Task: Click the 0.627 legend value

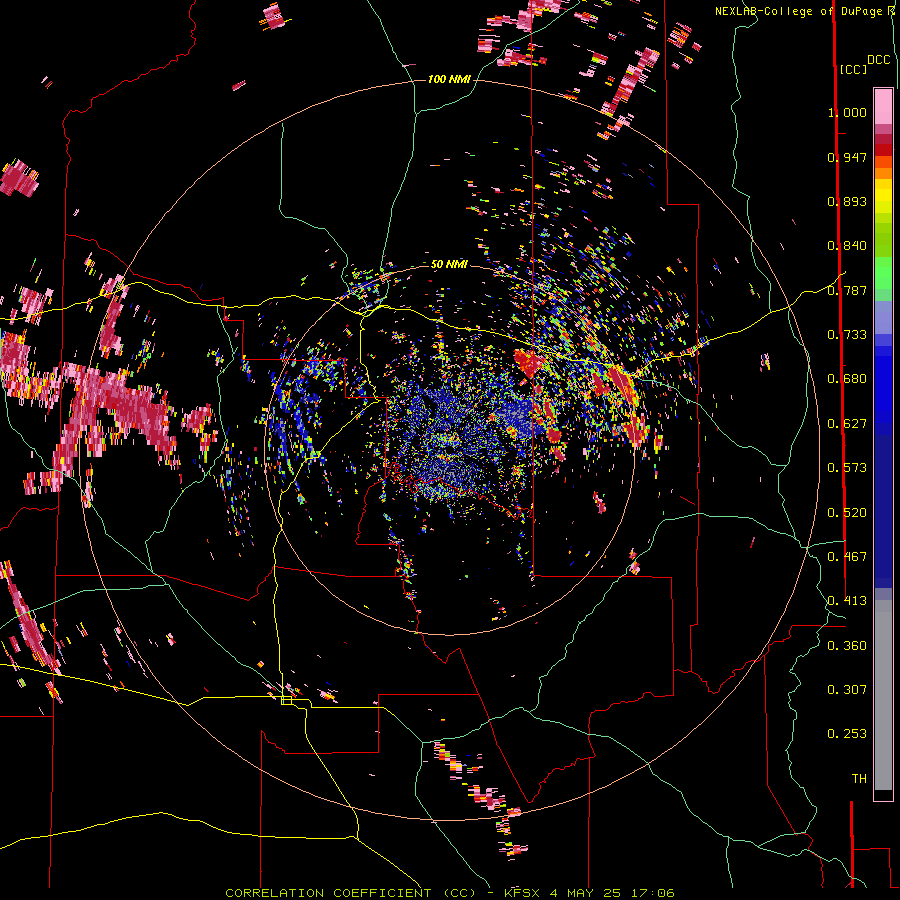Action: tap(847, 424)
